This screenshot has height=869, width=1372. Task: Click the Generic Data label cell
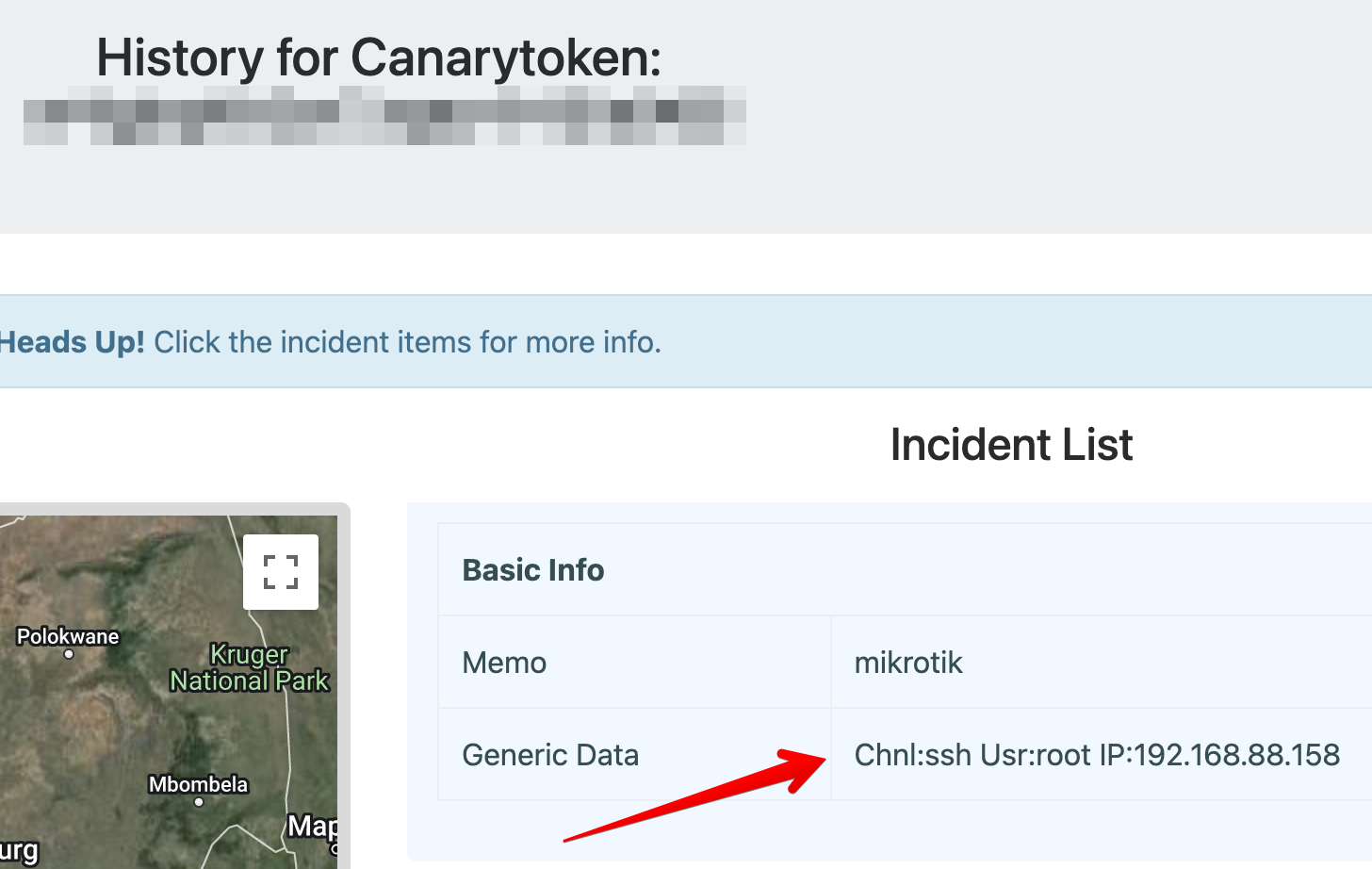(550, 755)
